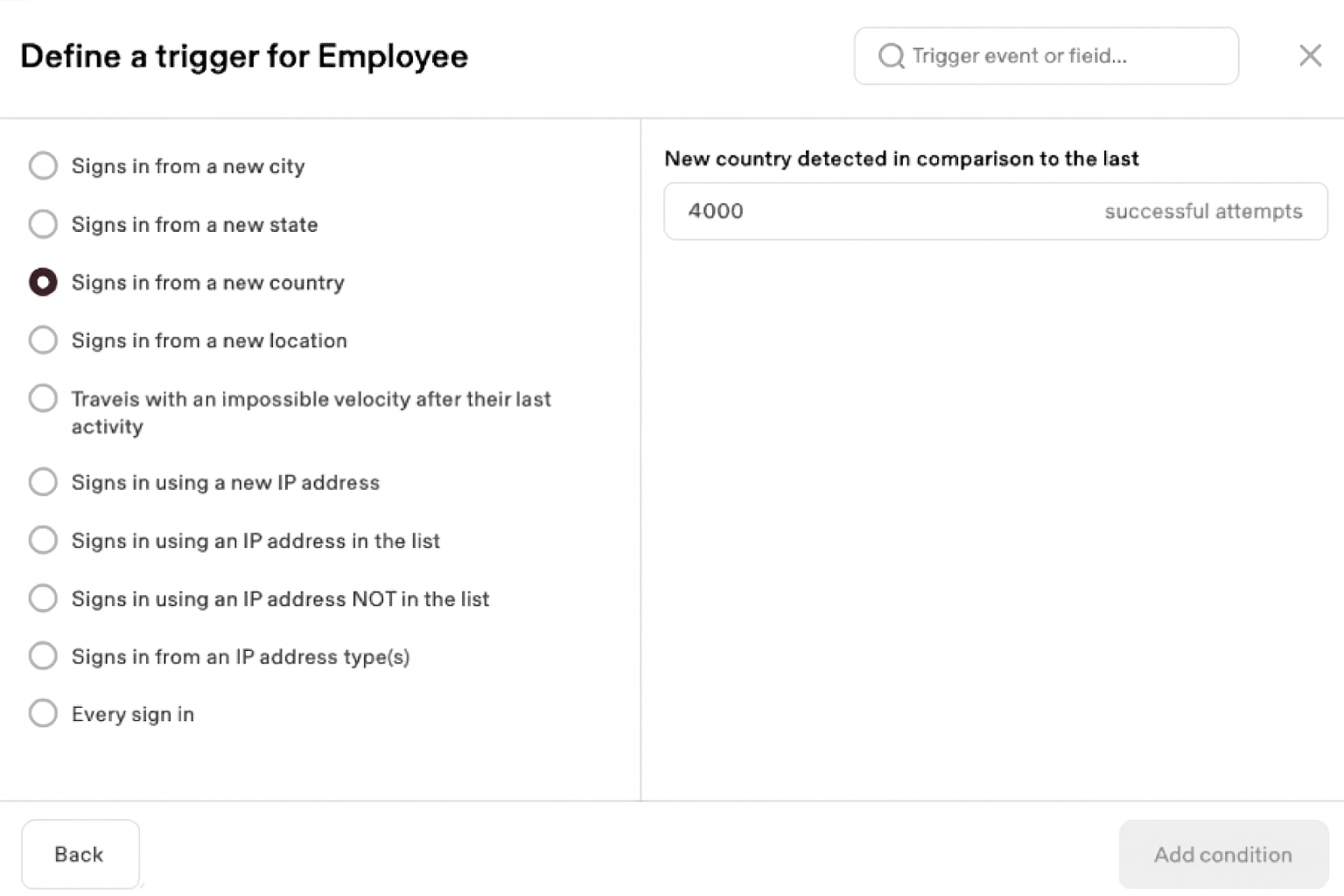The image size is (1344, 896).
Task: Click the 'Define a trigger for Employee' heading
Action: (x=244, y=56)
